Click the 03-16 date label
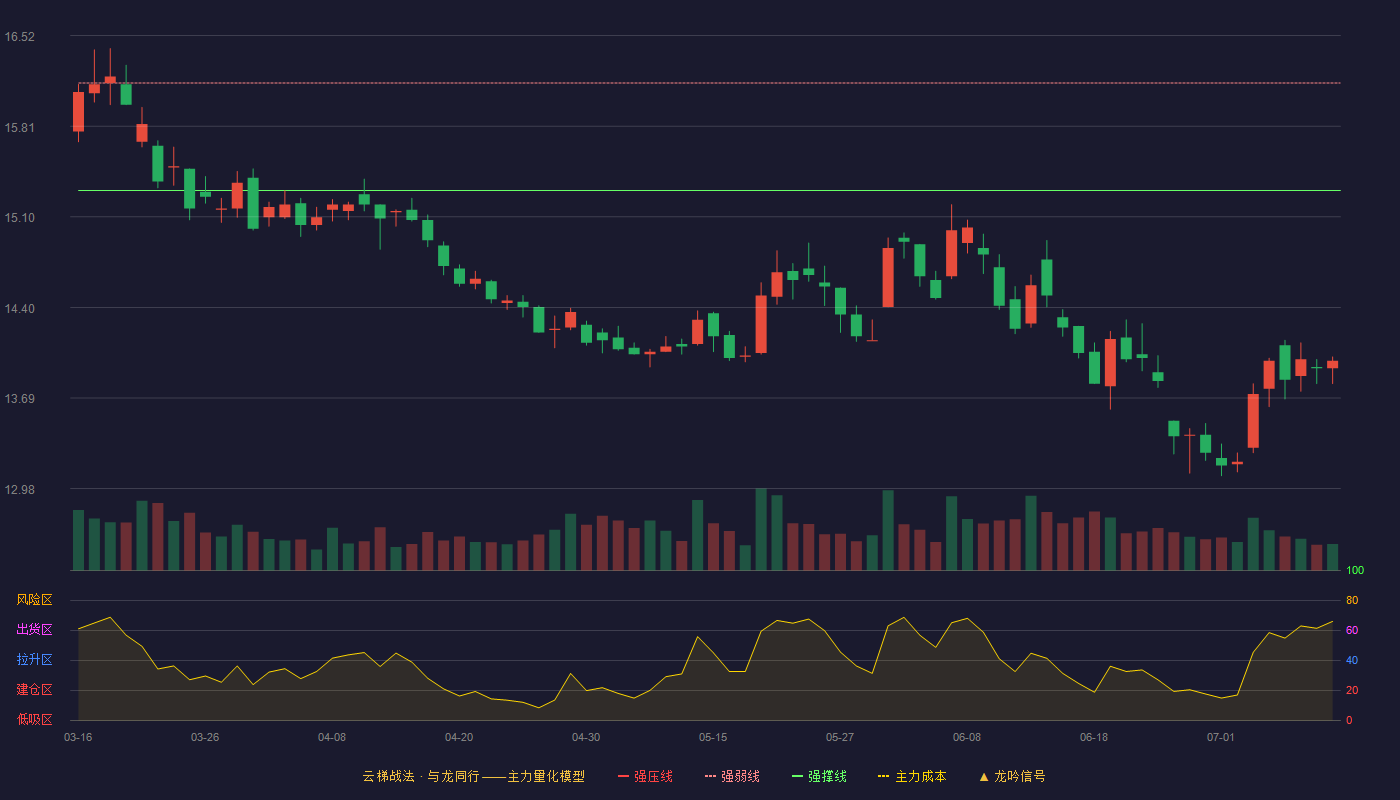Screen dimensions: 1400x800 point(78,737)
